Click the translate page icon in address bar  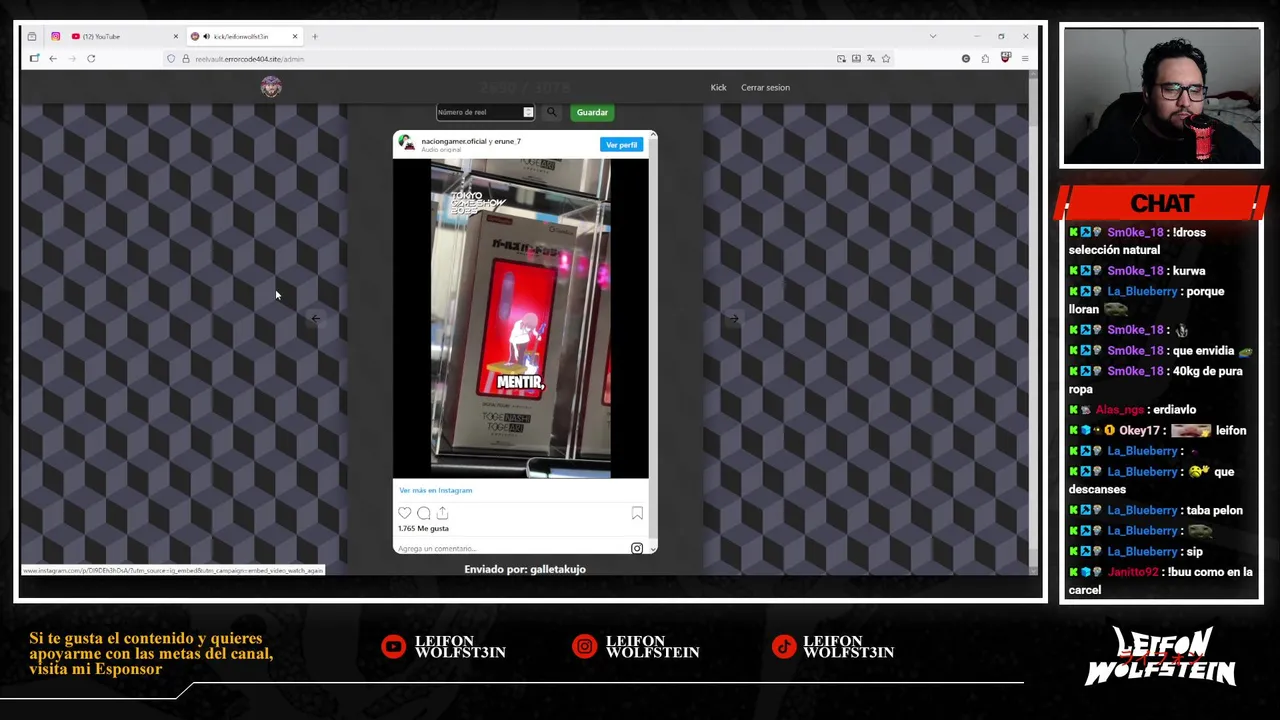click(871, 59)
